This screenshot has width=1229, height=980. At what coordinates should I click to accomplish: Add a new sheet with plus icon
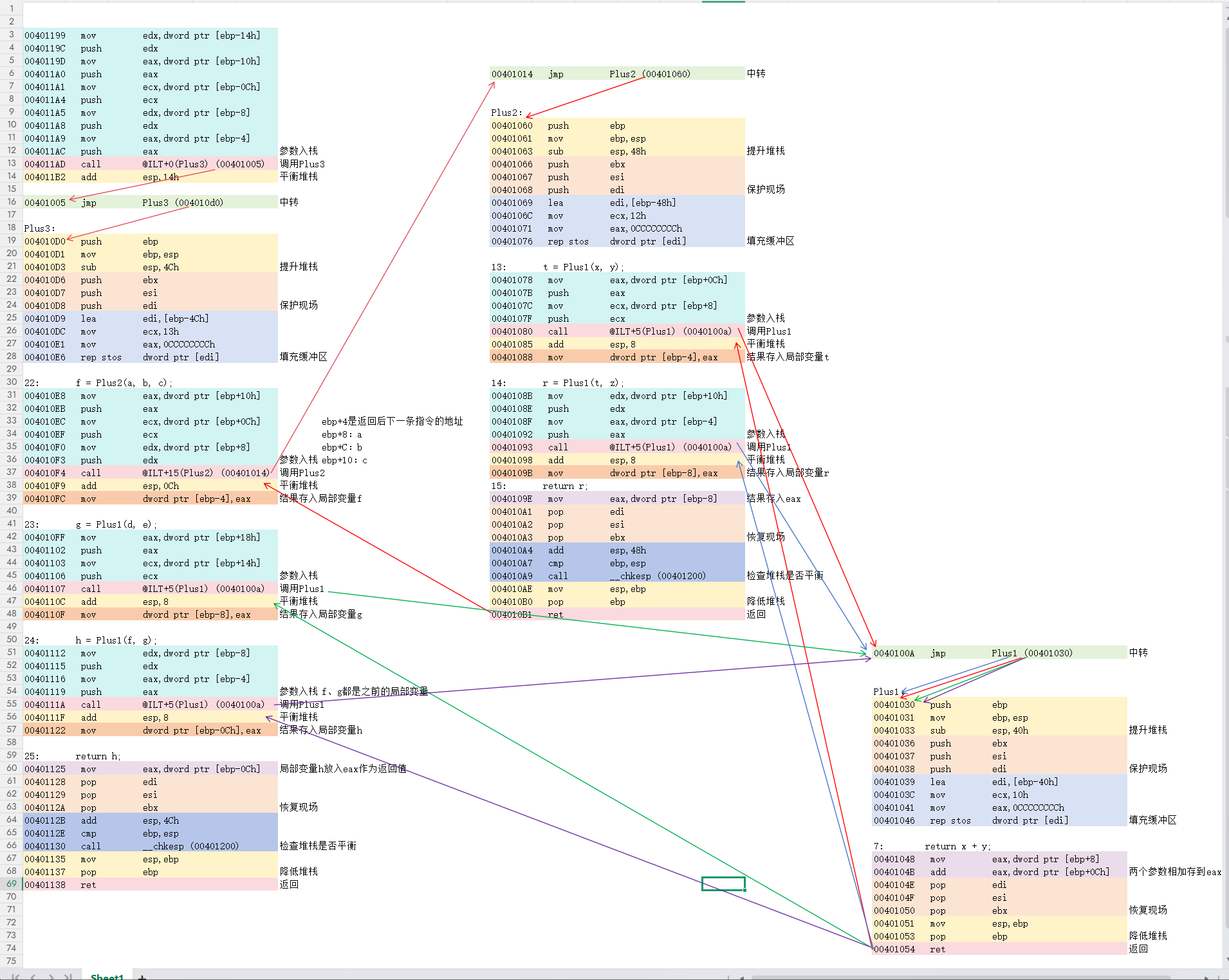142,977
